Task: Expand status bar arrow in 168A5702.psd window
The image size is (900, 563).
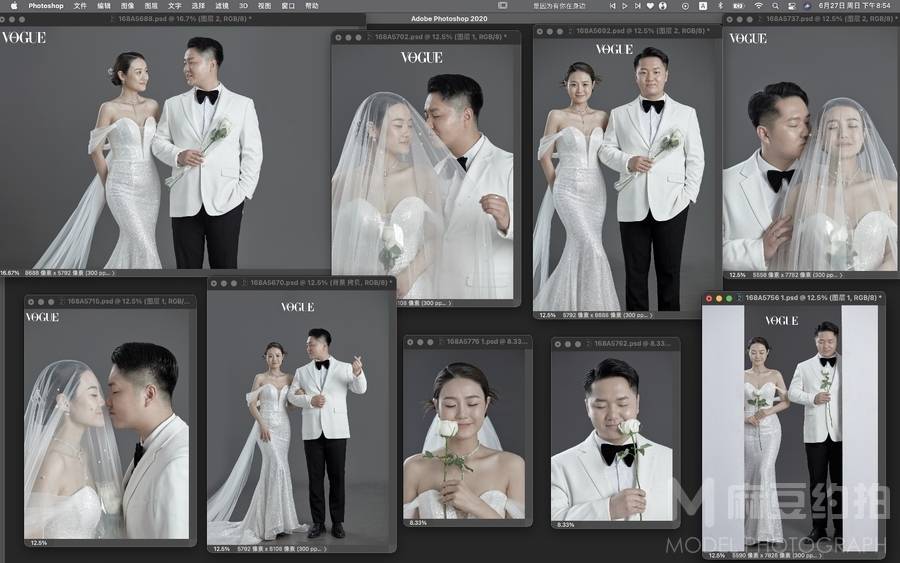Action: 449,303
